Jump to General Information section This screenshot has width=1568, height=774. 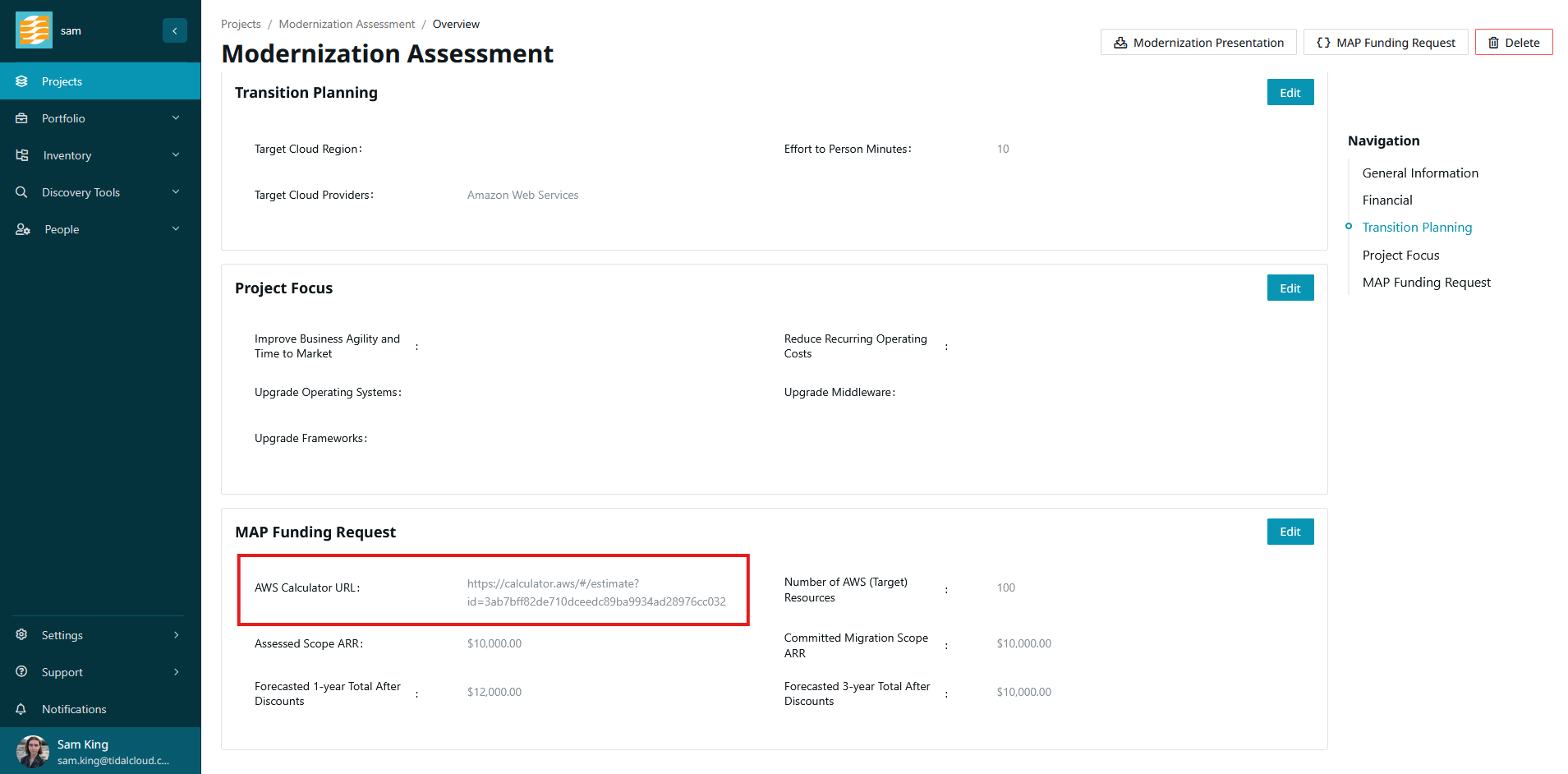tap(1420, 173)
